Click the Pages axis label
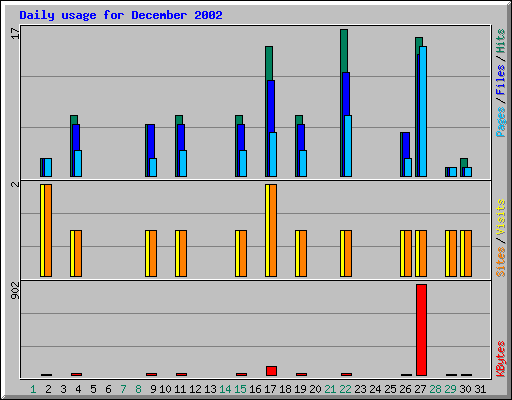This screenshot has width=512, height=400. click(x=500, y=122)
